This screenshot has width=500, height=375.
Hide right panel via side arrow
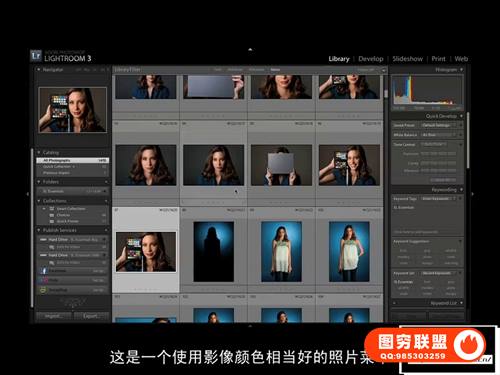472,194
